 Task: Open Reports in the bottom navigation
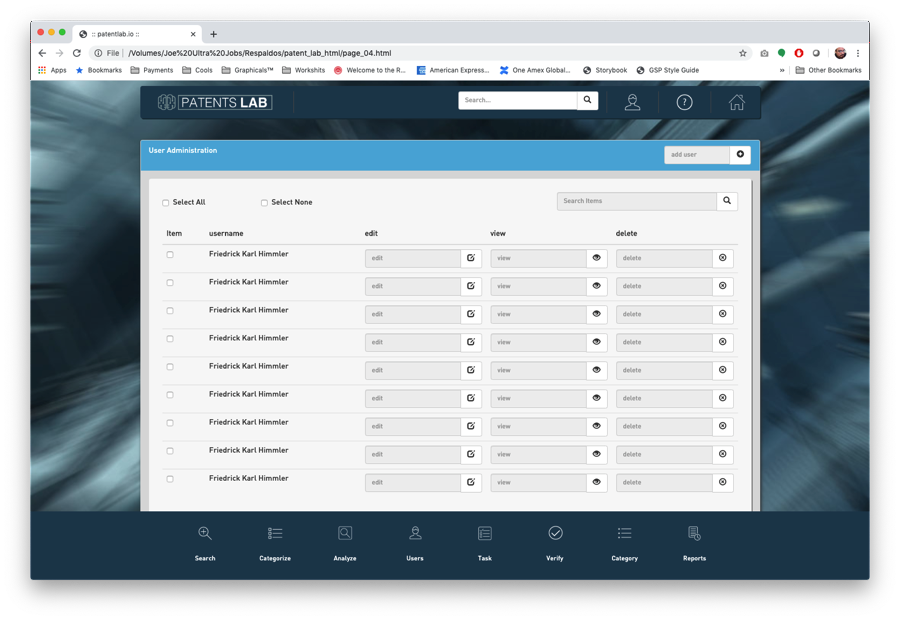[695, 542]
